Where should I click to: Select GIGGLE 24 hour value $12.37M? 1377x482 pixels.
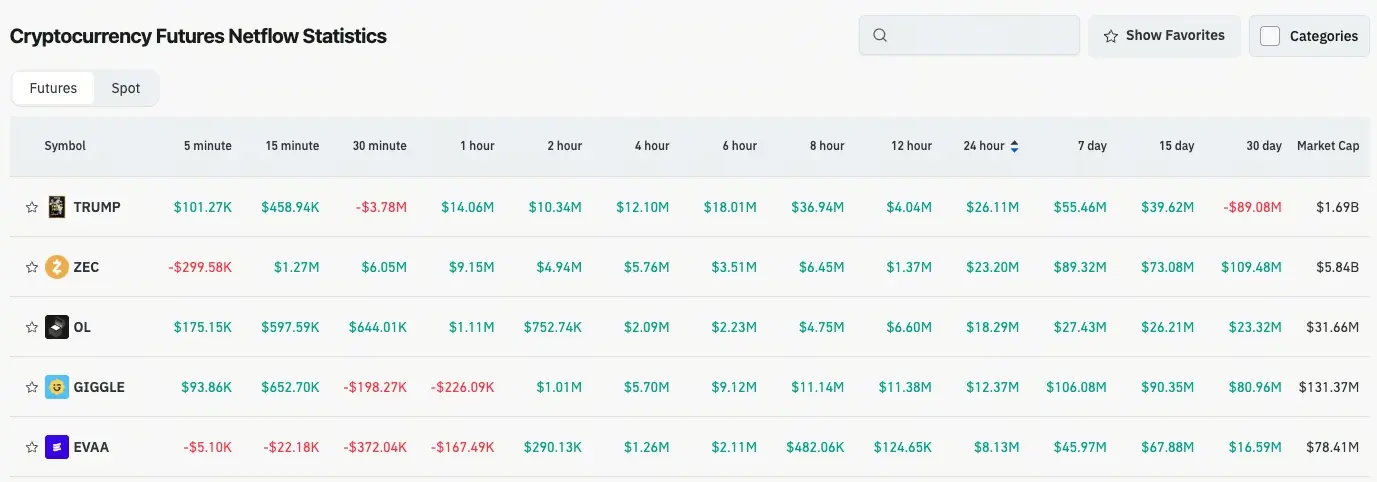(992, 387)
